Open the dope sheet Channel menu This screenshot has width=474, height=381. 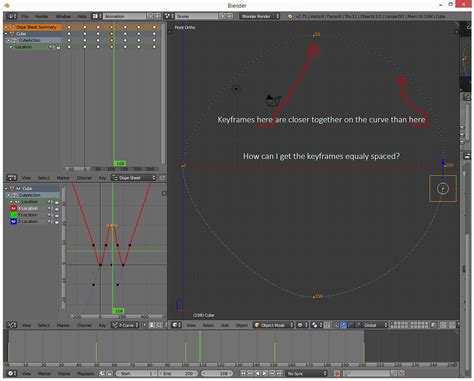click(84, 178)
